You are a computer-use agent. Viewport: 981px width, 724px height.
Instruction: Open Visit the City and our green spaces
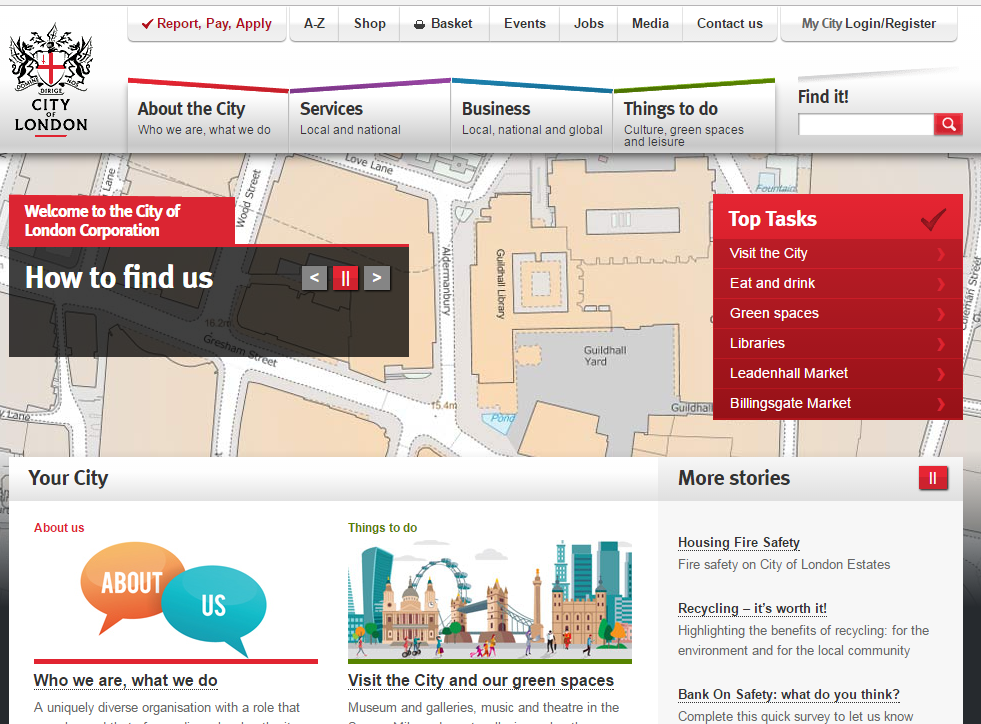[x=480, y=680]
